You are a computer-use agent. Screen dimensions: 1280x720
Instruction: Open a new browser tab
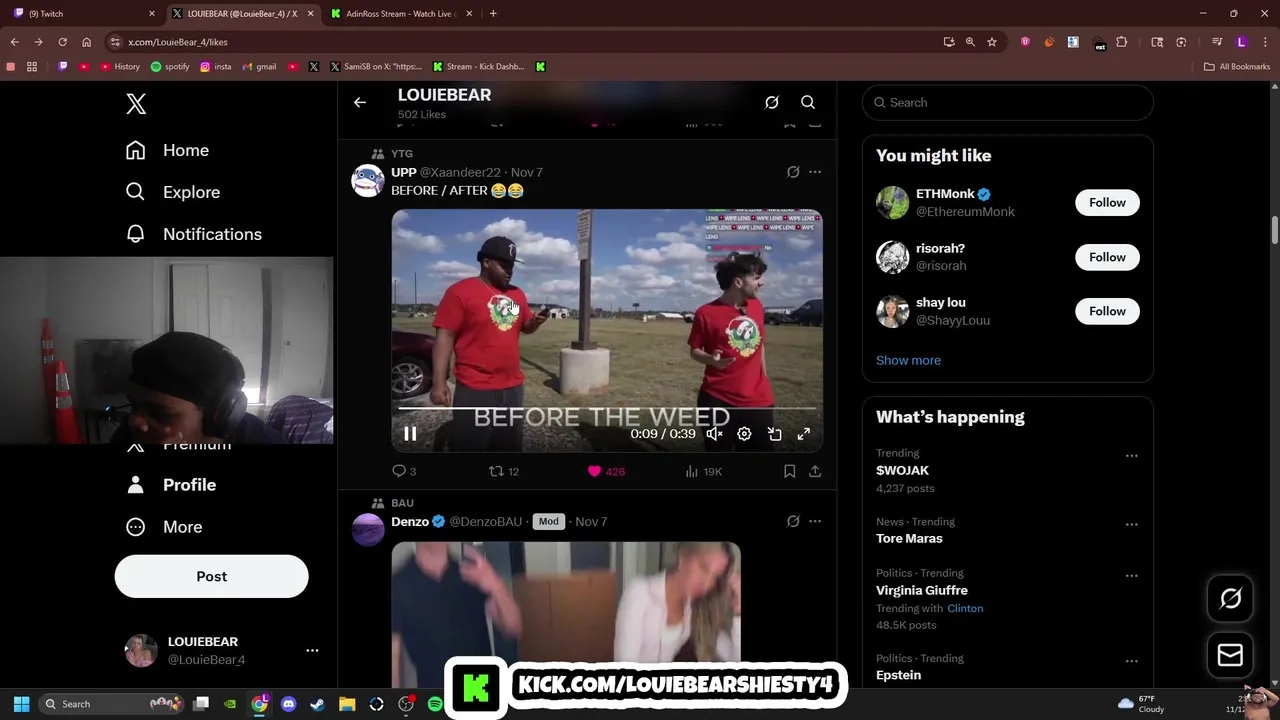pos(493,13)
